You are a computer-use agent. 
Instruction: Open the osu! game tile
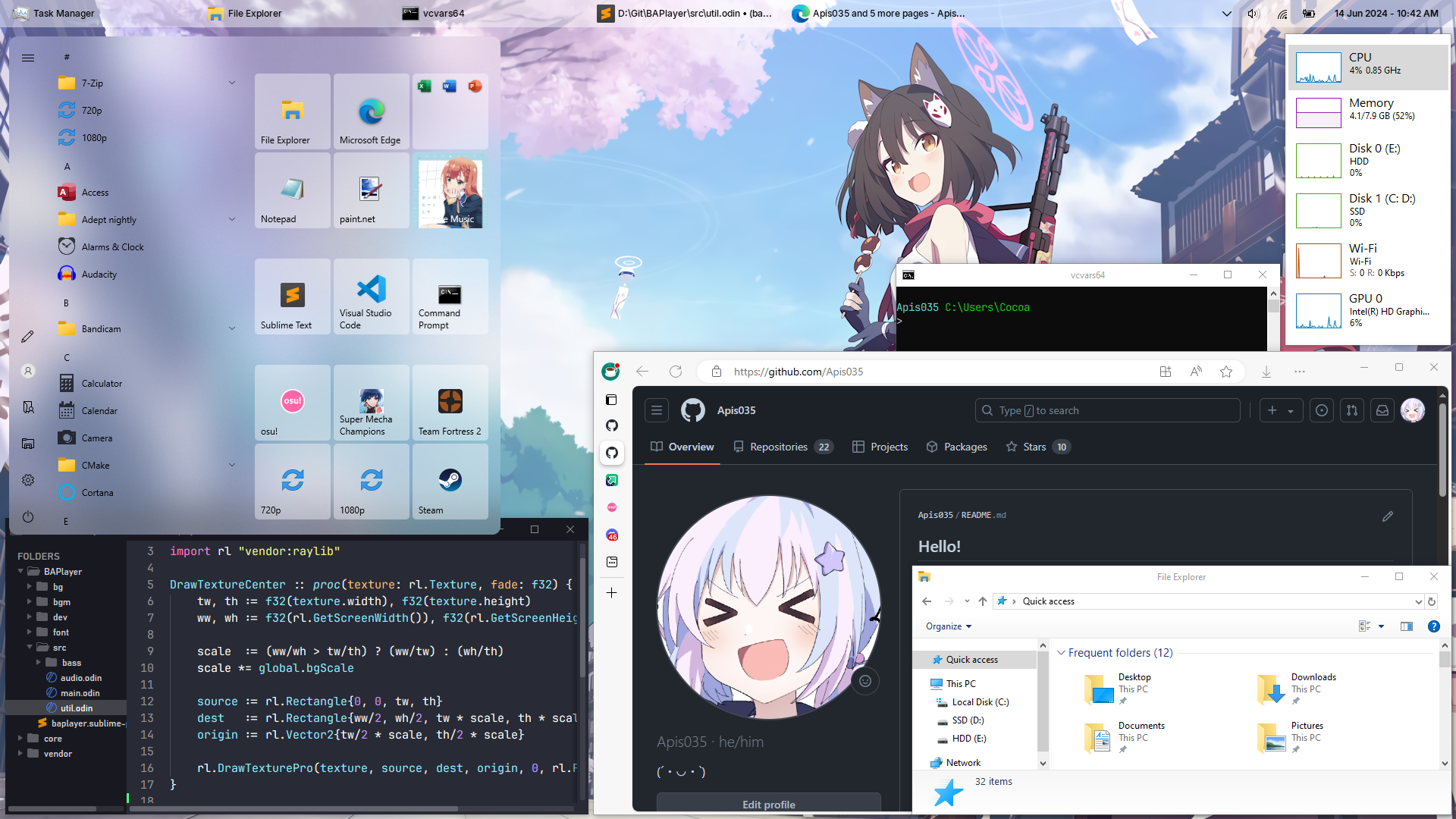(x=292, y=403)
